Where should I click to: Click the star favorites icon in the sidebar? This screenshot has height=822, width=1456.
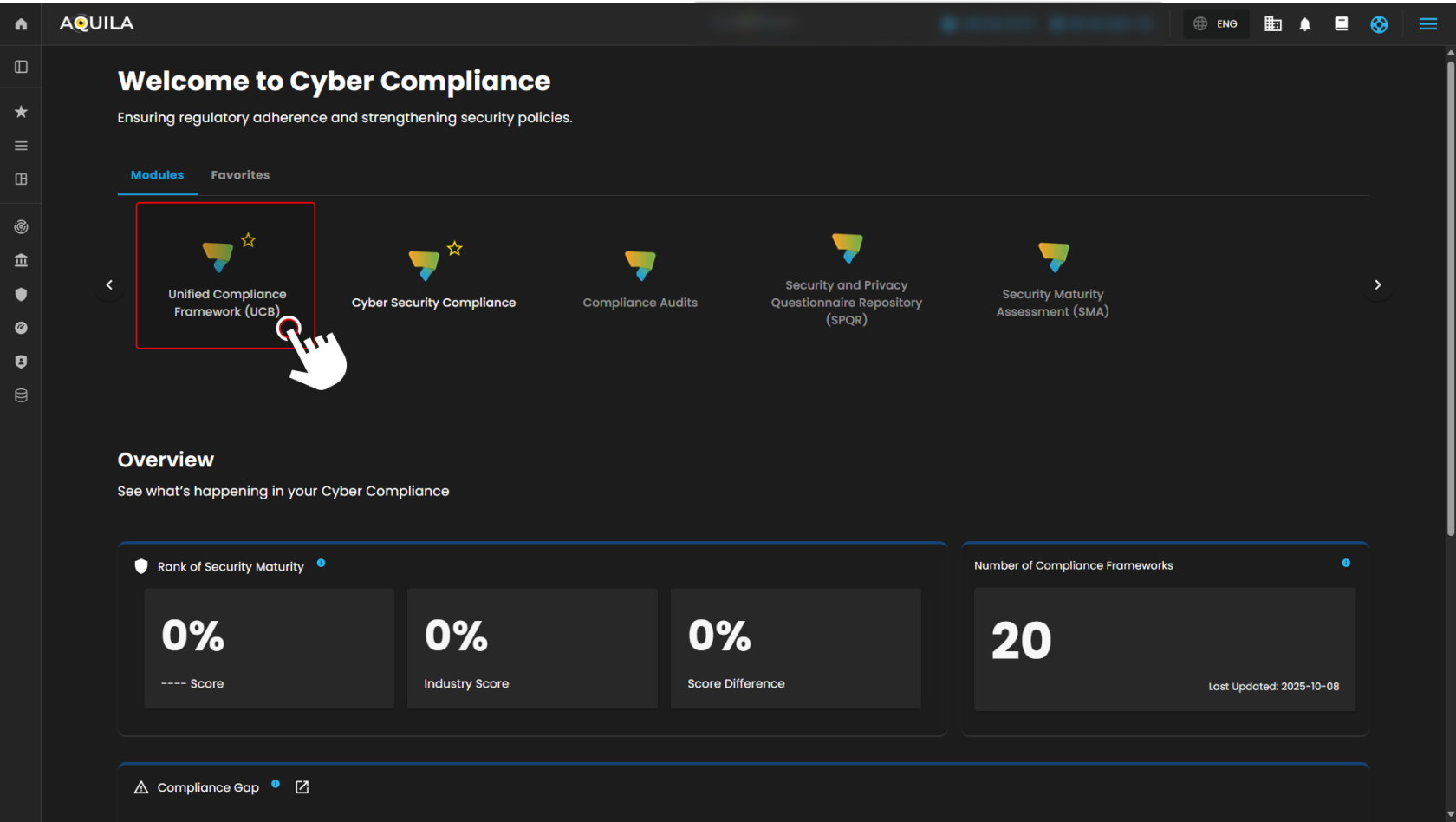click(21, 112)
